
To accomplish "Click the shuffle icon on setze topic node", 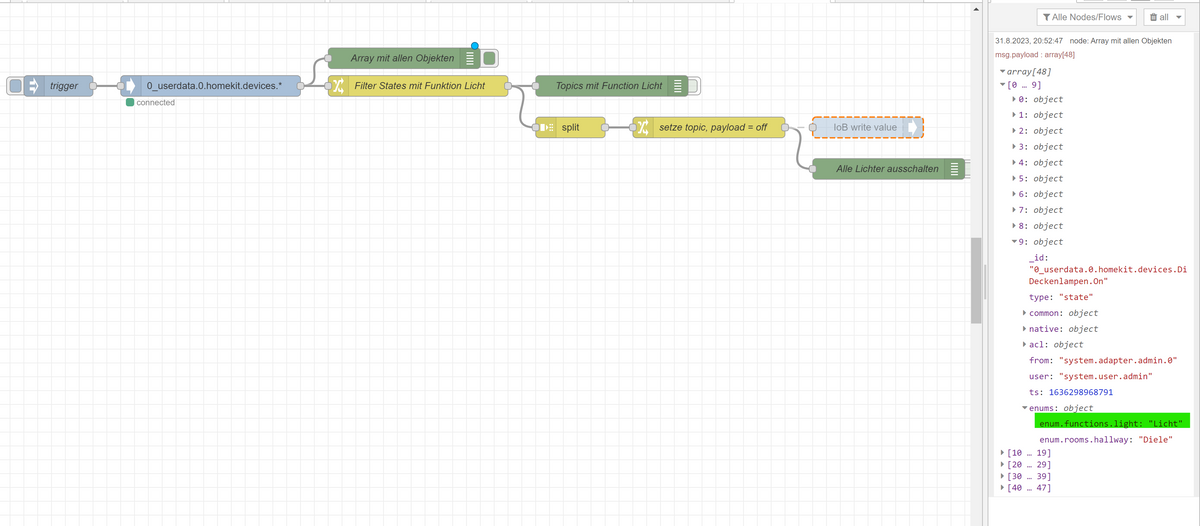I will [642, 127].
